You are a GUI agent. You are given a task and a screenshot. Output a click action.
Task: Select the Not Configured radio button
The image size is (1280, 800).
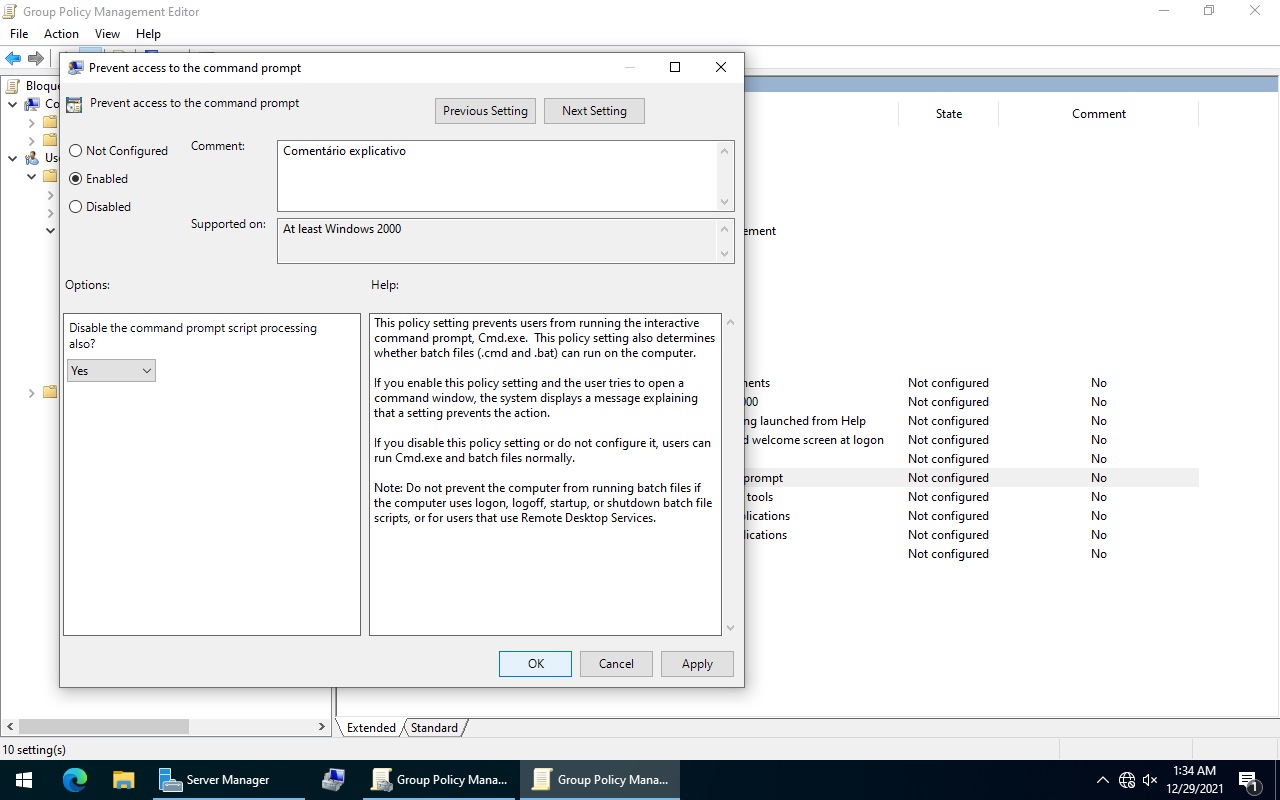[75, 150]
